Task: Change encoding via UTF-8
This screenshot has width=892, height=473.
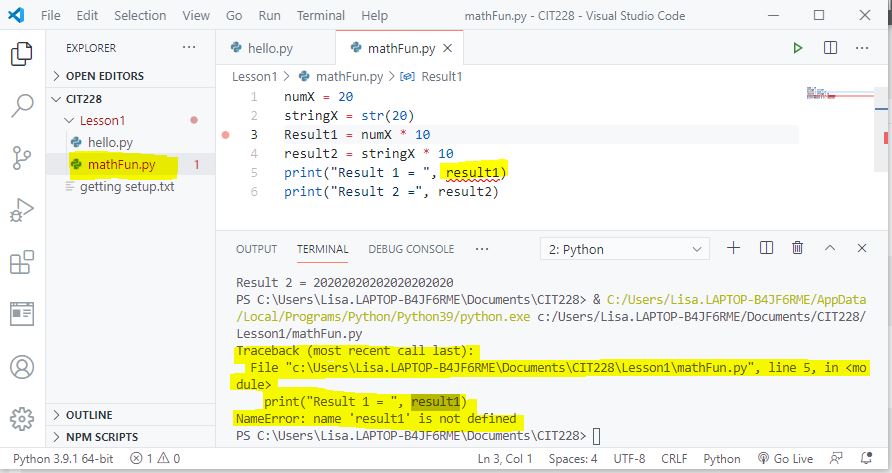Action: [629, 458]
